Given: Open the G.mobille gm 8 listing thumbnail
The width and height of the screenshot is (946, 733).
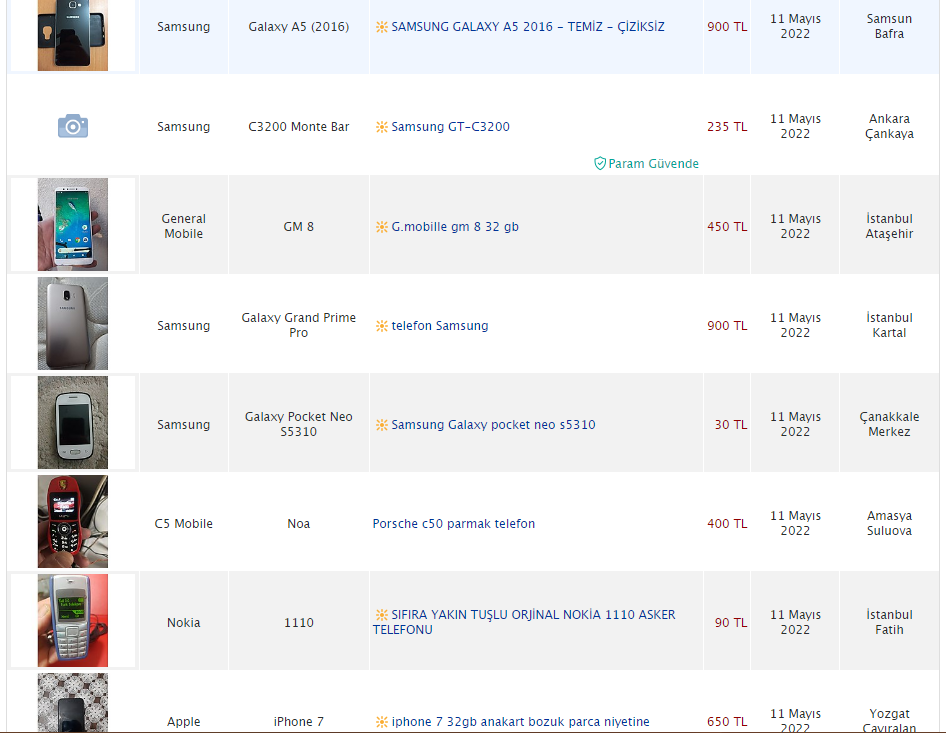Looking at the screenshot, I should pyautogui.click(x=72, y=224).
